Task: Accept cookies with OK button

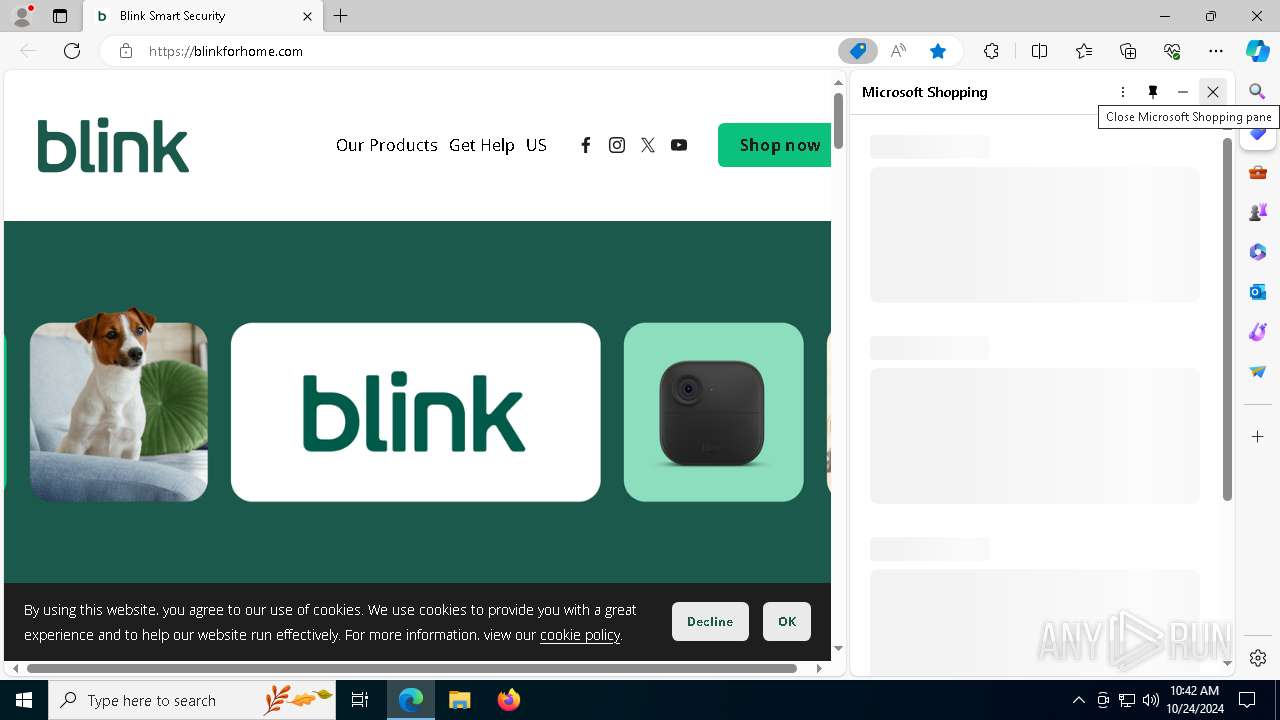Action: [787, 622]
